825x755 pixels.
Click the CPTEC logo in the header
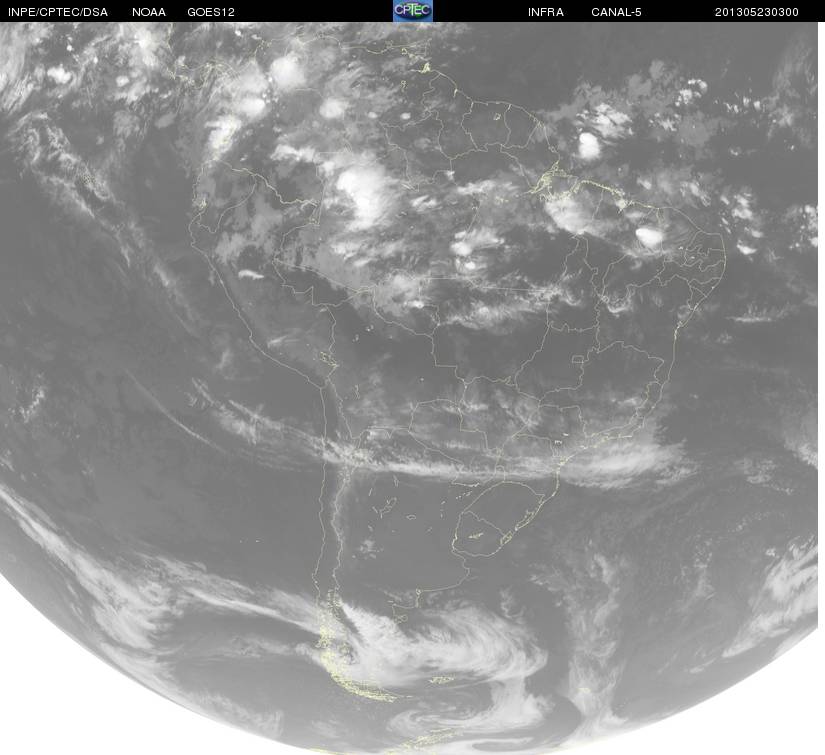coord(413,11)
